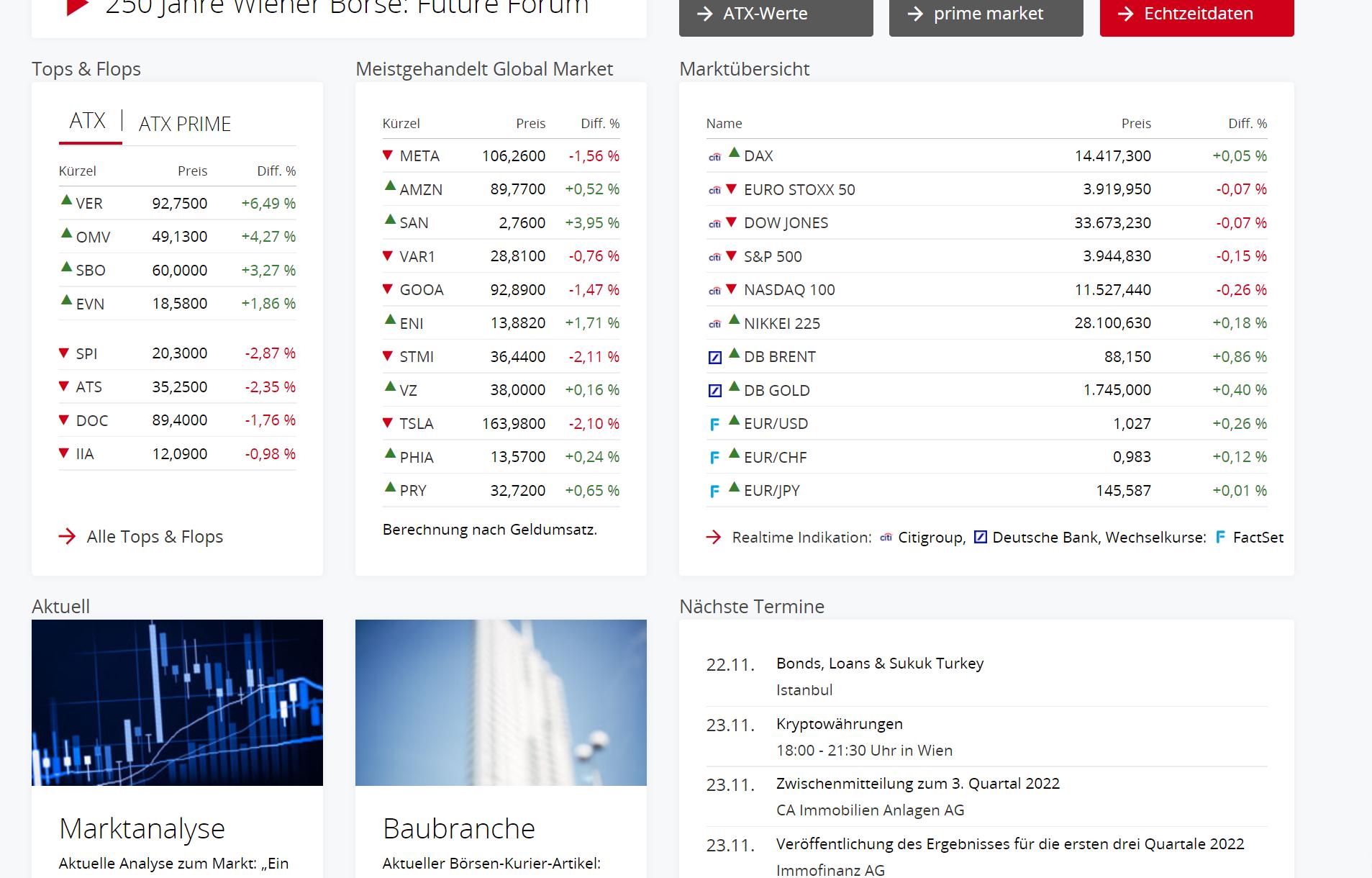This screenshot has height=878, width=1372.
Task: Click the PHIA ticker symbol
Action: click(417, 458)
